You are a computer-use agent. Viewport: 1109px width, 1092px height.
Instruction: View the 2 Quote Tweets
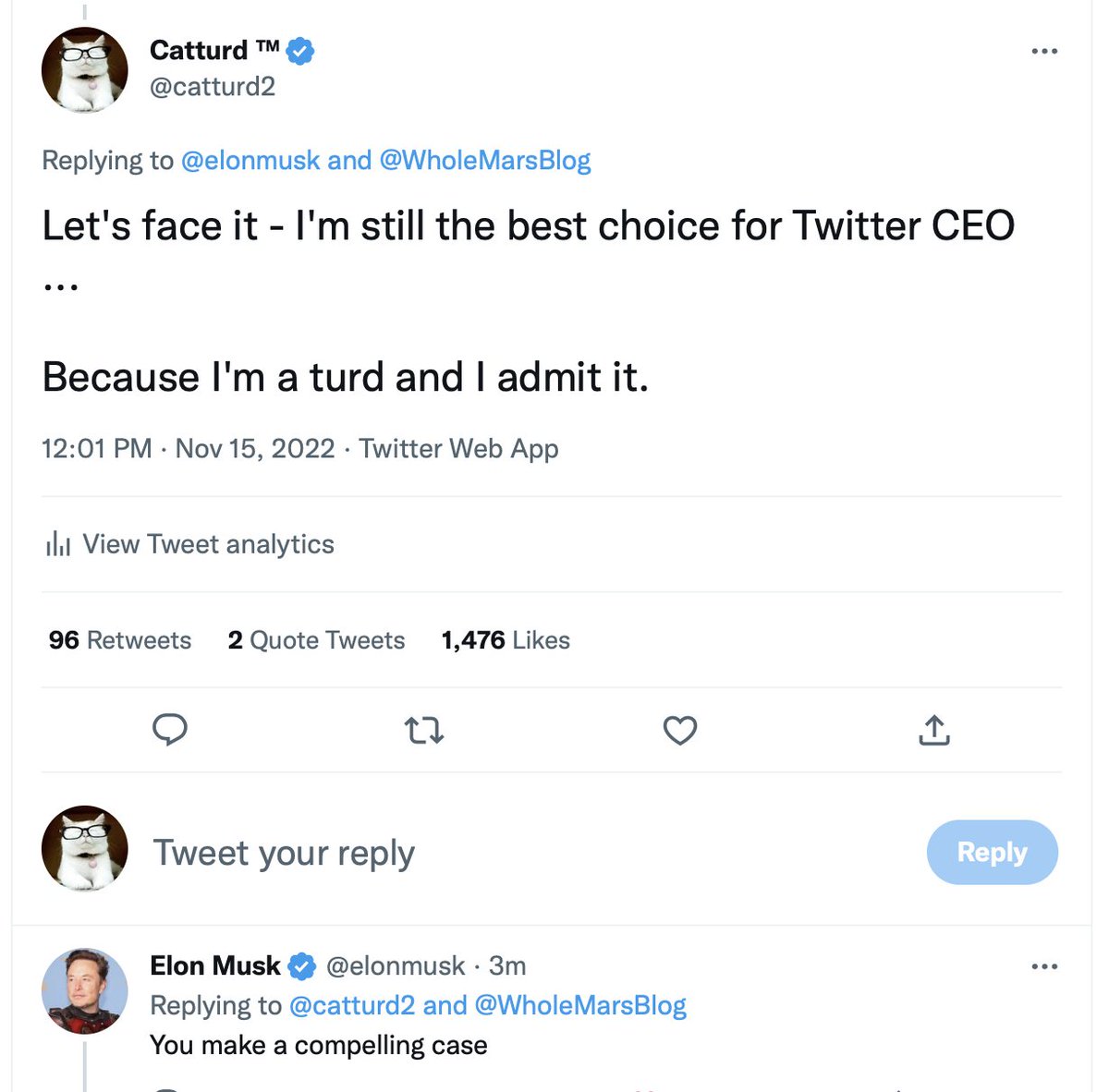click(316, 640)
